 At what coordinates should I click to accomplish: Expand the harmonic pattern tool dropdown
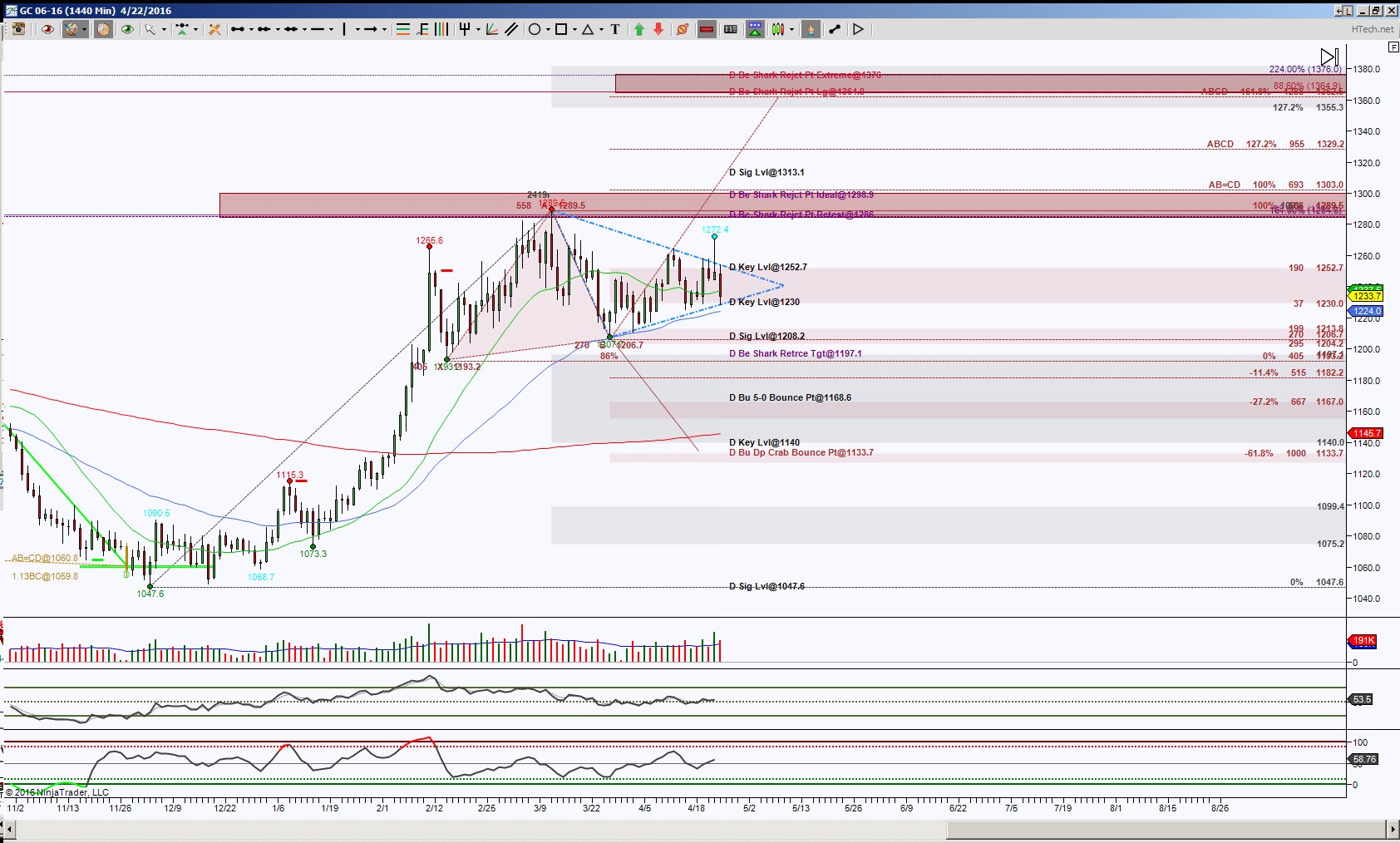[x=196, y=29]
